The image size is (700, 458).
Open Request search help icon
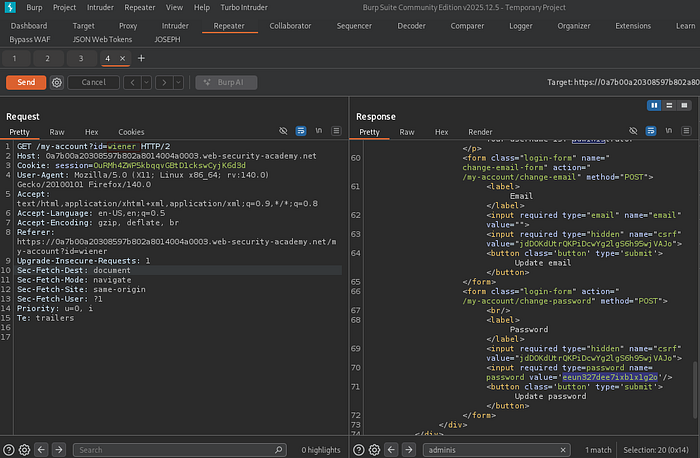(8, 450)
